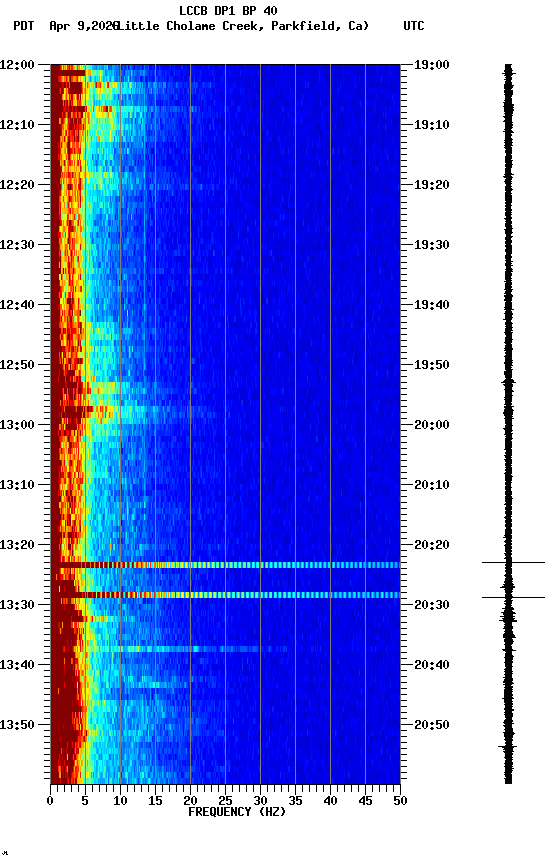Click the '25' frequency axis label
This screenshot has height=864, width=552.
(225, 801)
